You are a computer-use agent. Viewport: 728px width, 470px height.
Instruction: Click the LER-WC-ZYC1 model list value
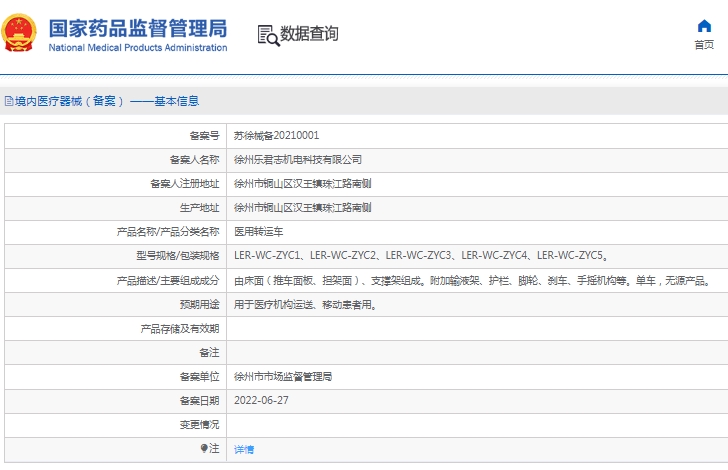[421, 256]
